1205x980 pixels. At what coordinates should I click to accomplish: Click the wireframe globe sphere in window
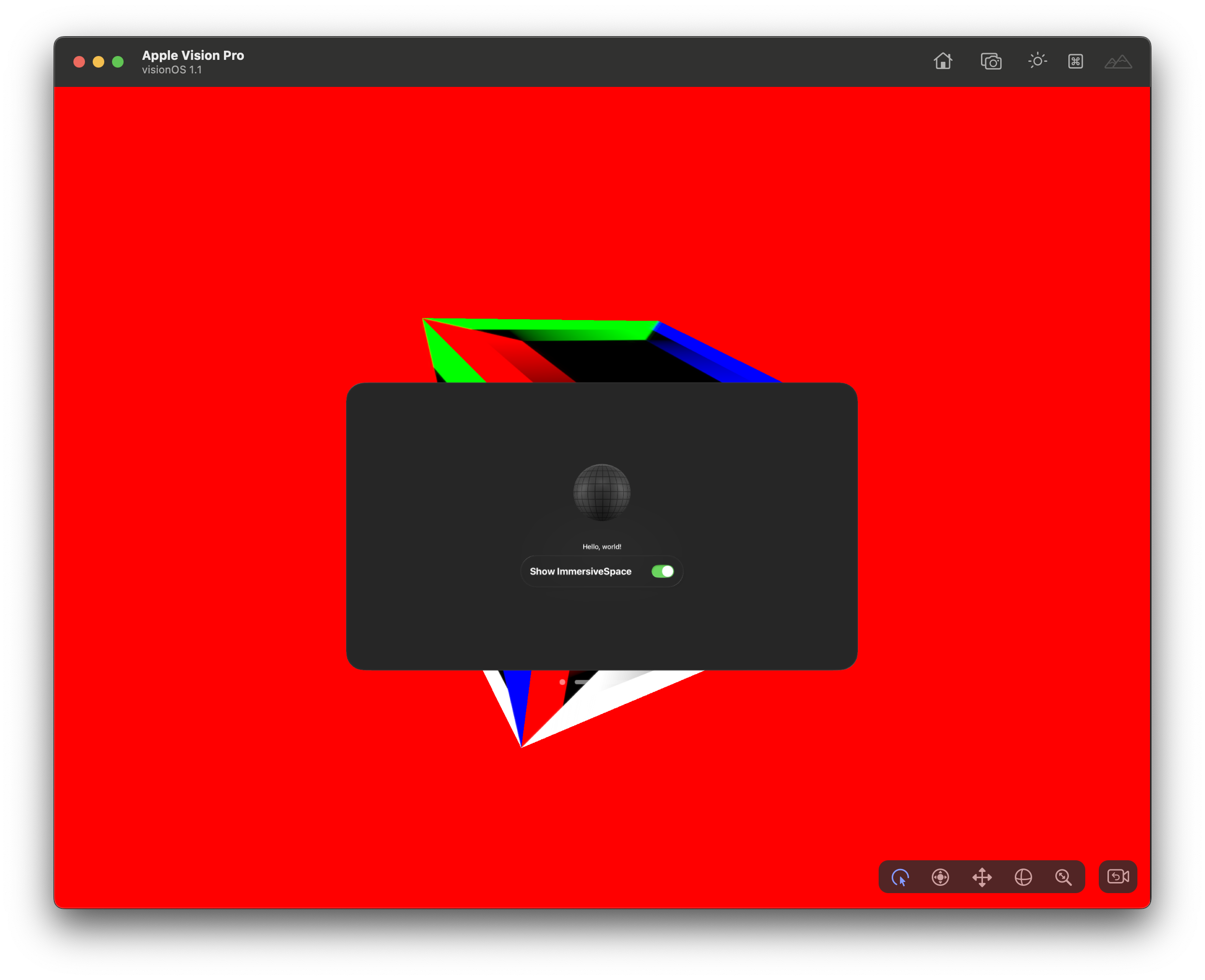pos(602,492)
